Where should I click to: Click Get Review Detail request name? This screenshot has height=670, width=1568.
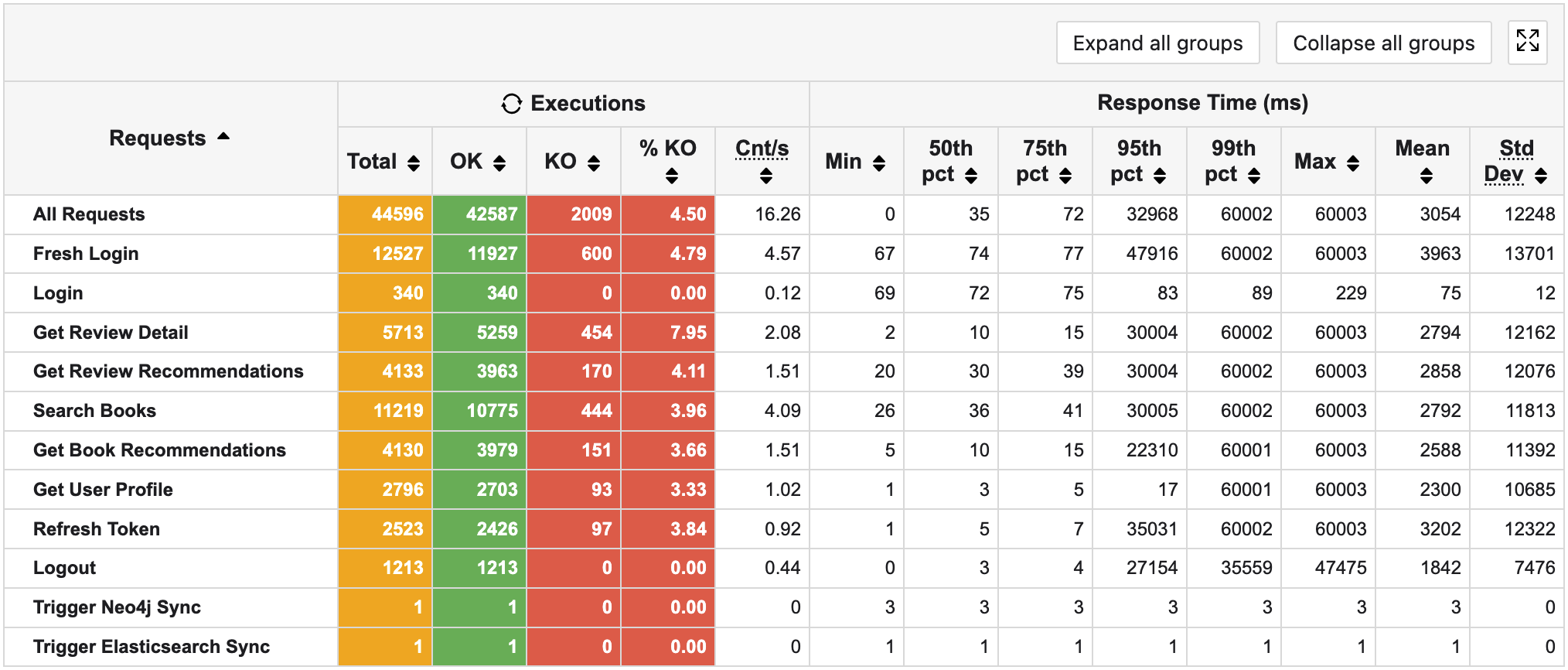click(111, 333)
